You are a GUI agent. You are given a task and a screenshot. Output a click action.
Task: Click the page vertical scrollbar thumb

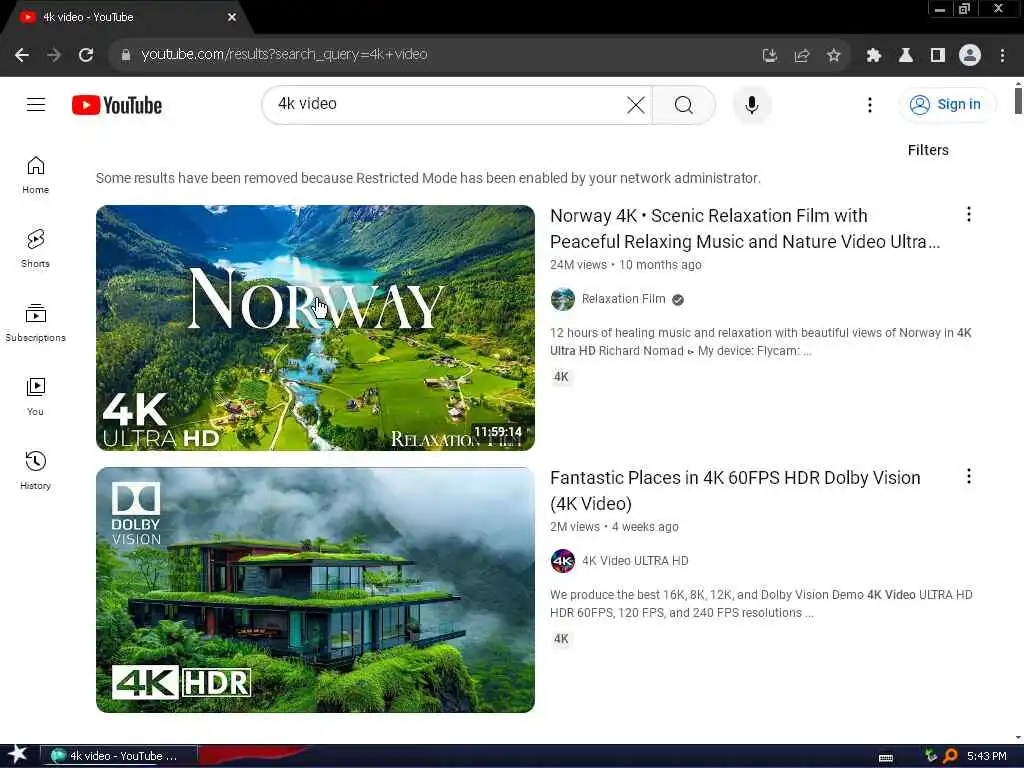[1018, 100]
